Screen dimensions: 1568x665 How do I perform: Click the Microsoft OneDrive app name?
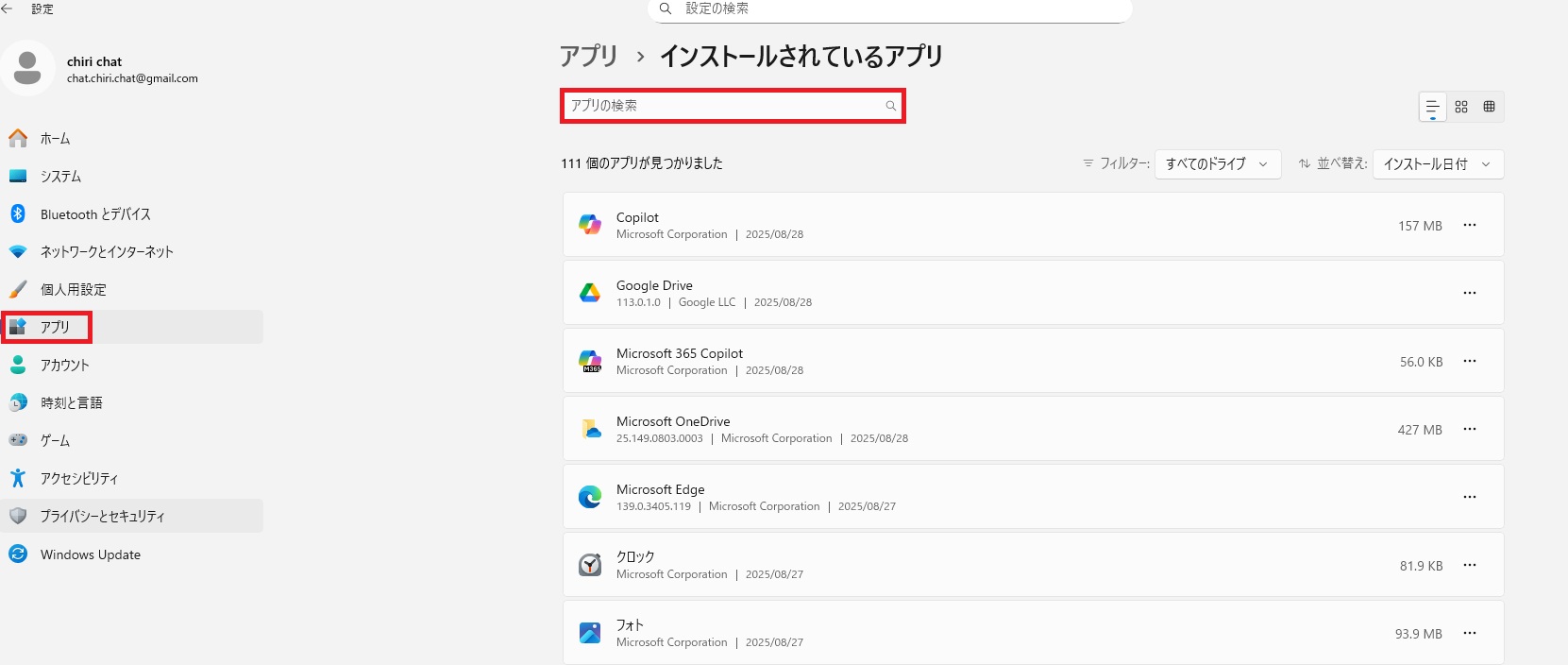(x=673, y=421)
